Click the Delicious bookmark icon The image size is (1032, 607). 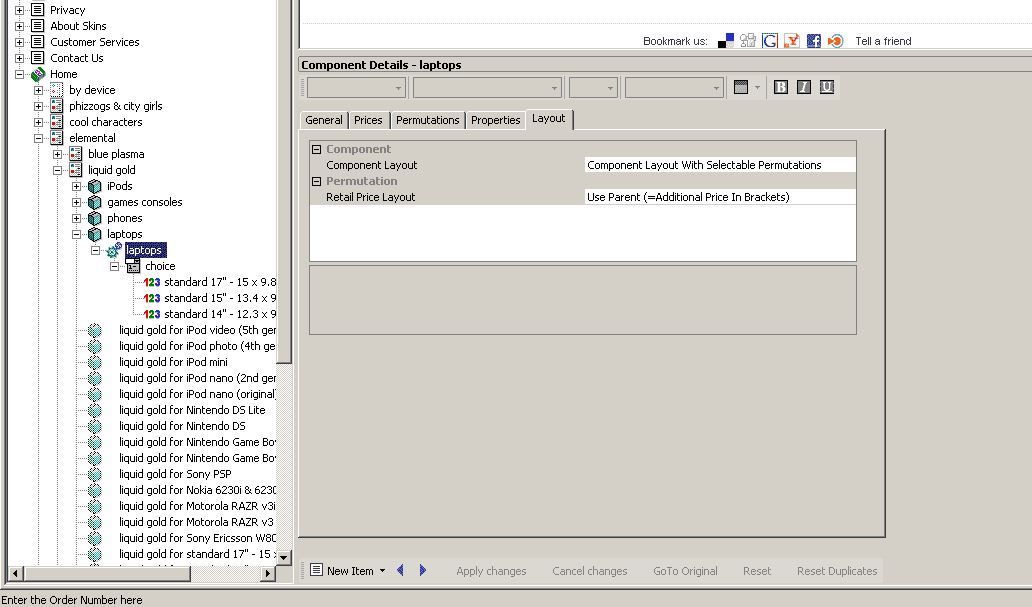(x=726, y=41)
